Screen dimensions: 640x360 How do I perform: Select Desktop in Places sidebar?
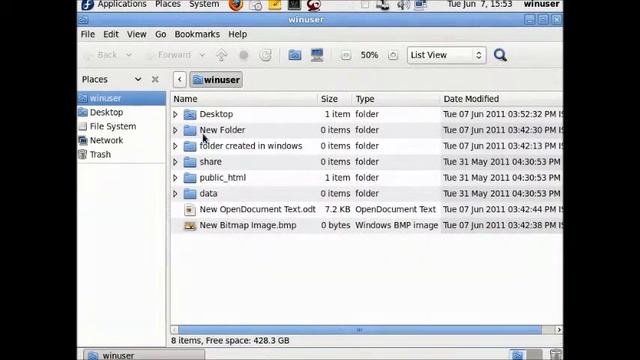point(122,112)
